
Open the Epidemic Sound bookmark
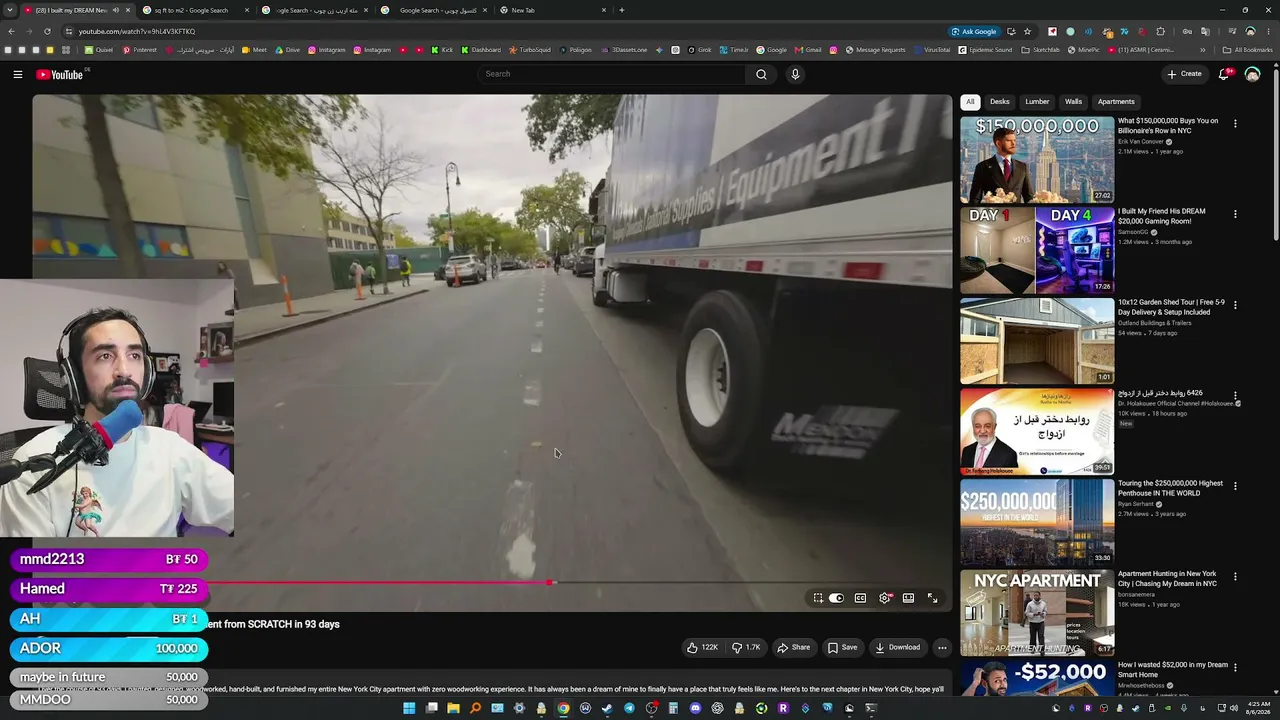(984, 50)
